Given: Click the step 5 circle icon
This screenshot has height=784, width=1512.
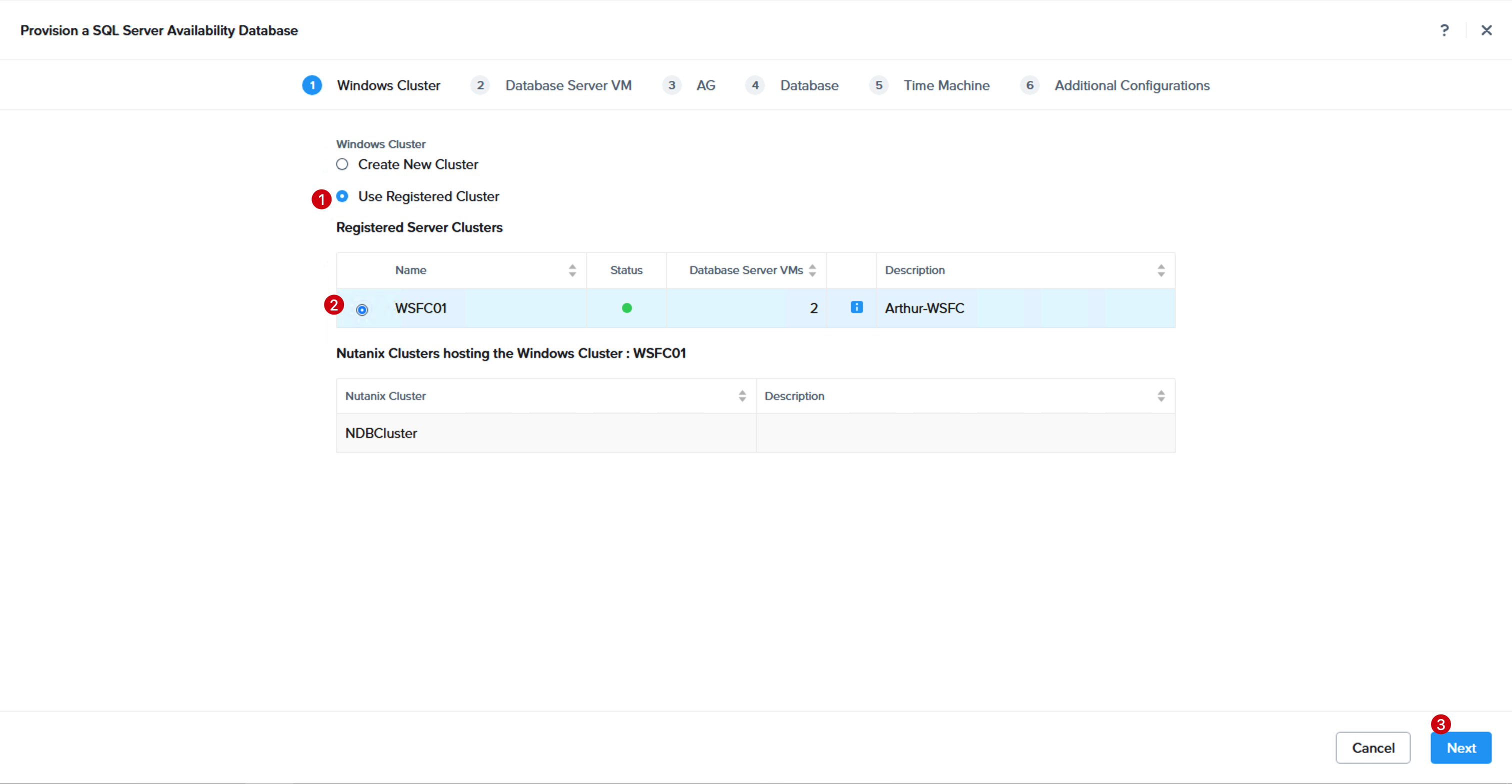Looking at the screenshot, I should [x=878, y=85].
